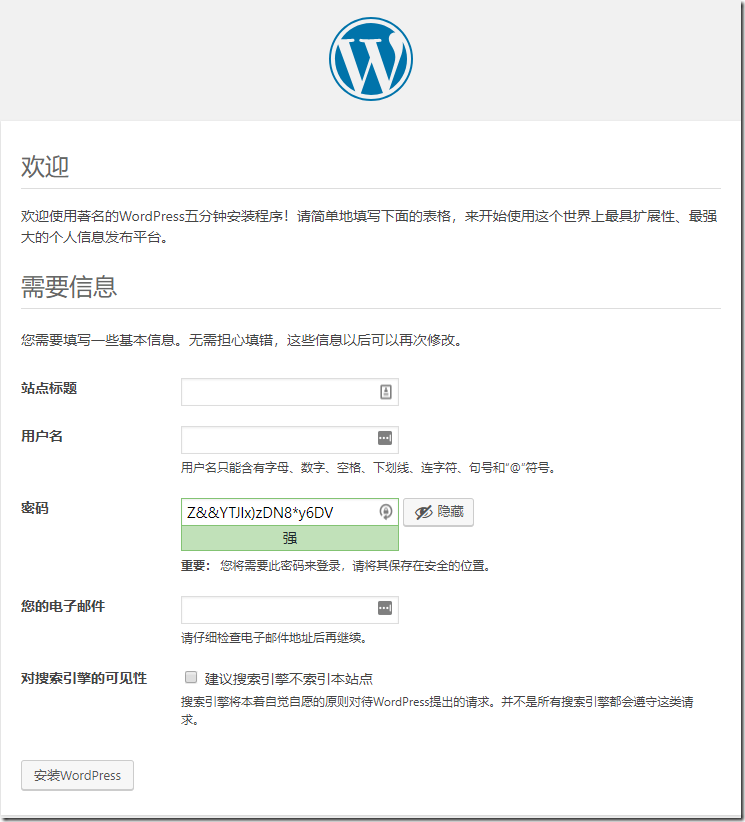The width and height of the screenshot is (745, 822).
Task: Click the 建议搜索引擎不索引本站点 label text
Action: point(289,679)
